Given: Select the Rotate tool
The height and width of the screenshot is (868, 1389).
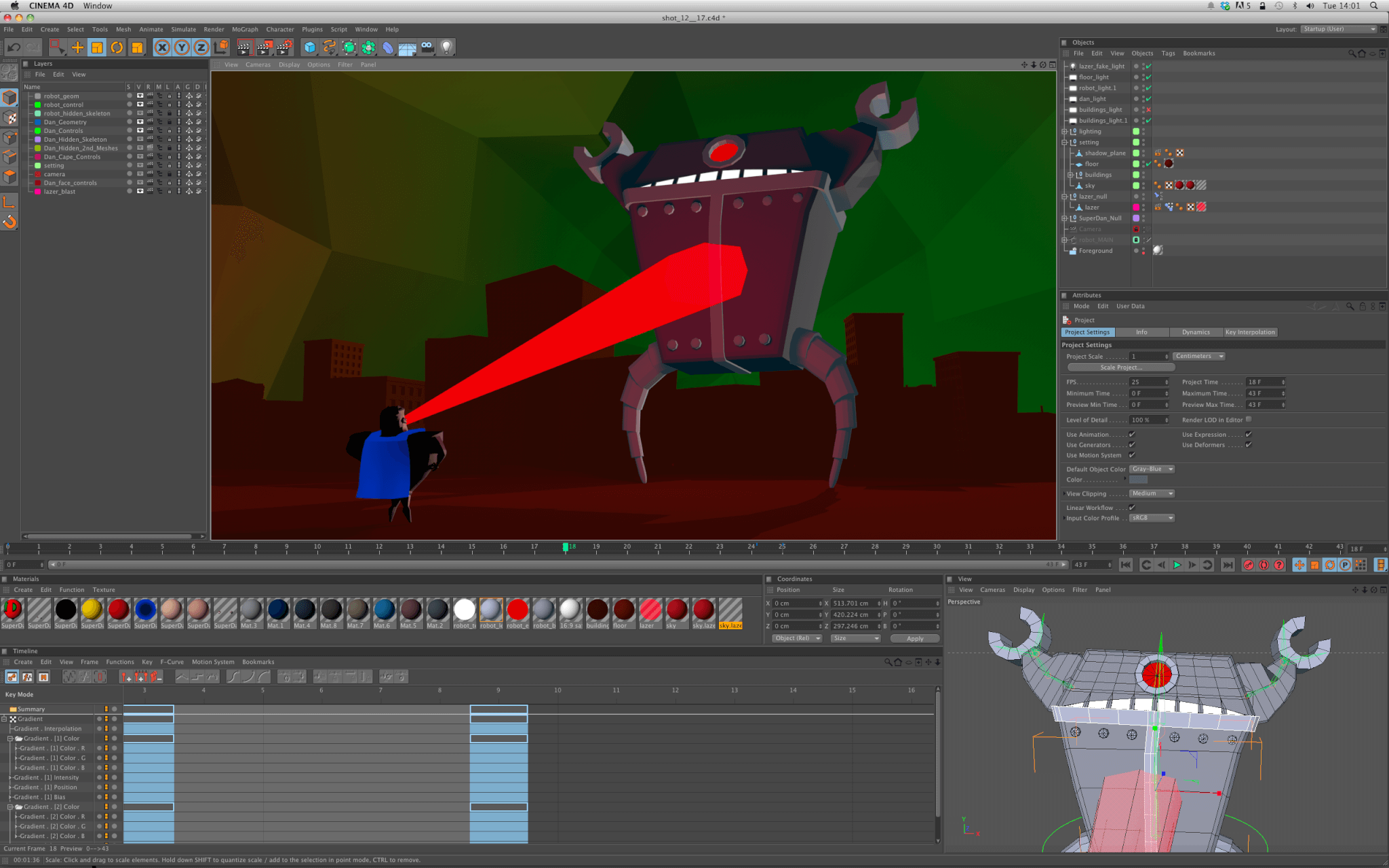Looking at the screenshot, I should (x=117, y=47).
